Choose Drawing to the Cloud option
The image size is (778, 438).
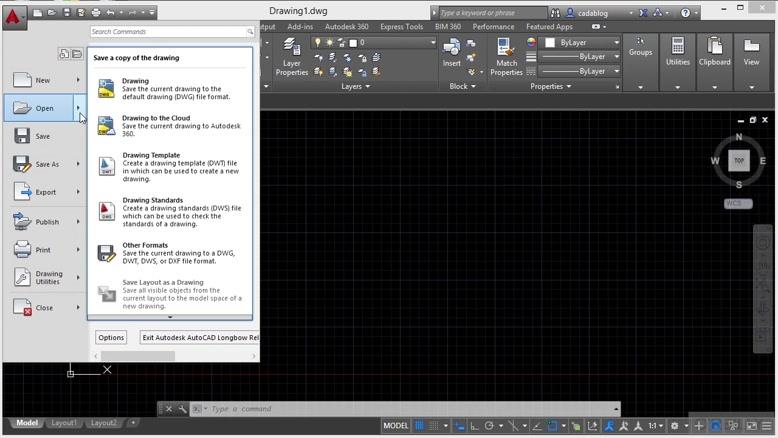(170, 126)
